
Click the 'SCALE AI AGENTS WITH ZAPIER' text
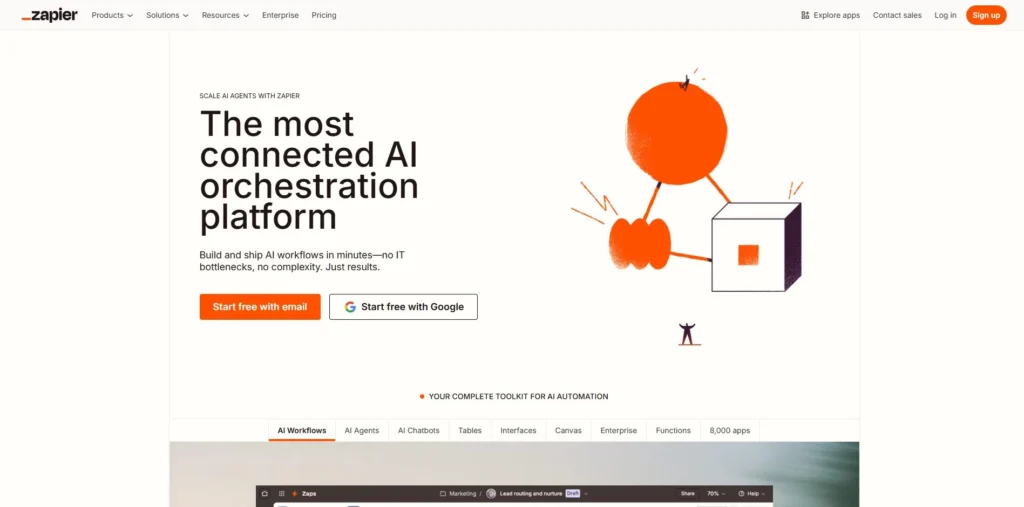click(249, 96)
